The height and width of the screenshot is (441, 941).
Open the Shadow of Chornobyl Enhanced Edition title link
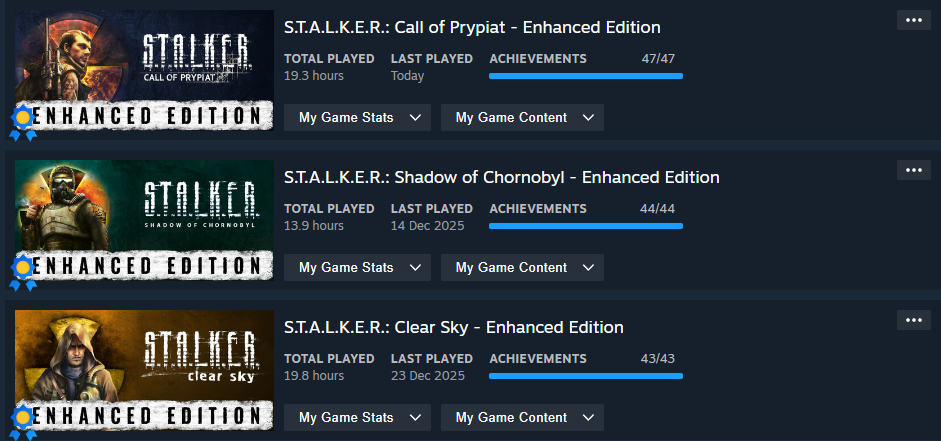(x=501, y=177)
